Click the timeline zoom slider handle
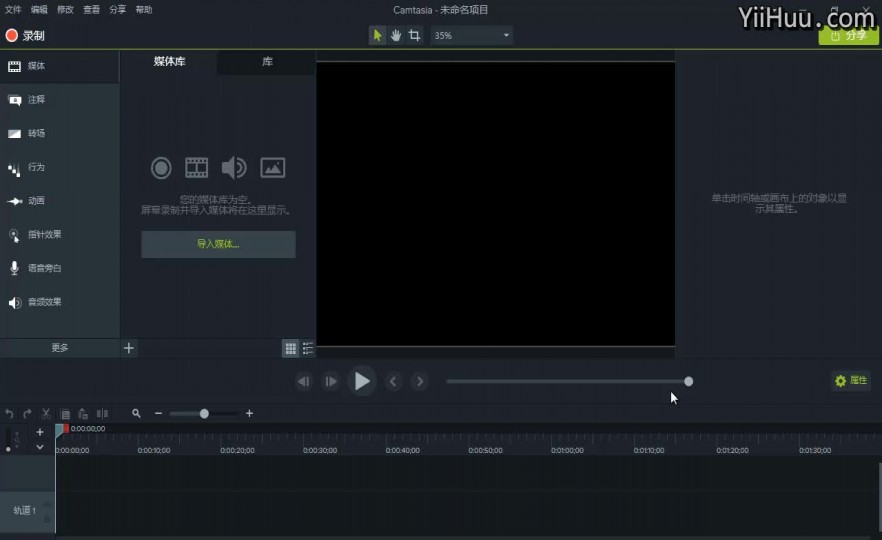 (x=204, y=413)
